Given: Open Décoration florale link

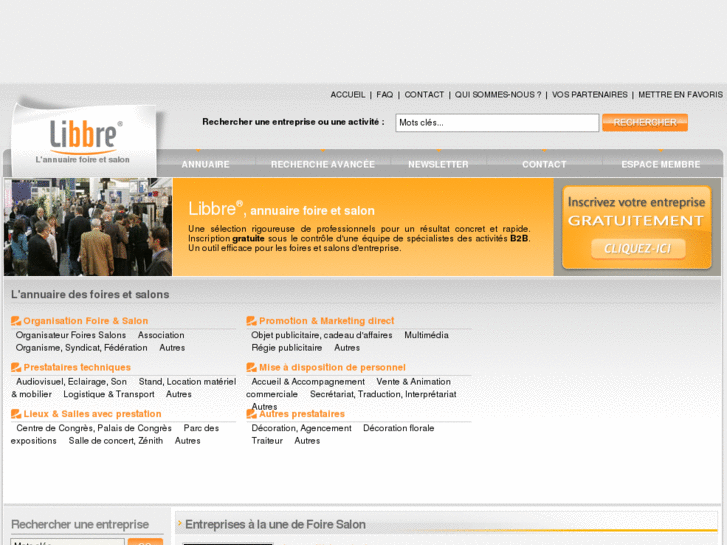Looking at the screenshot, I should point(399,428).
